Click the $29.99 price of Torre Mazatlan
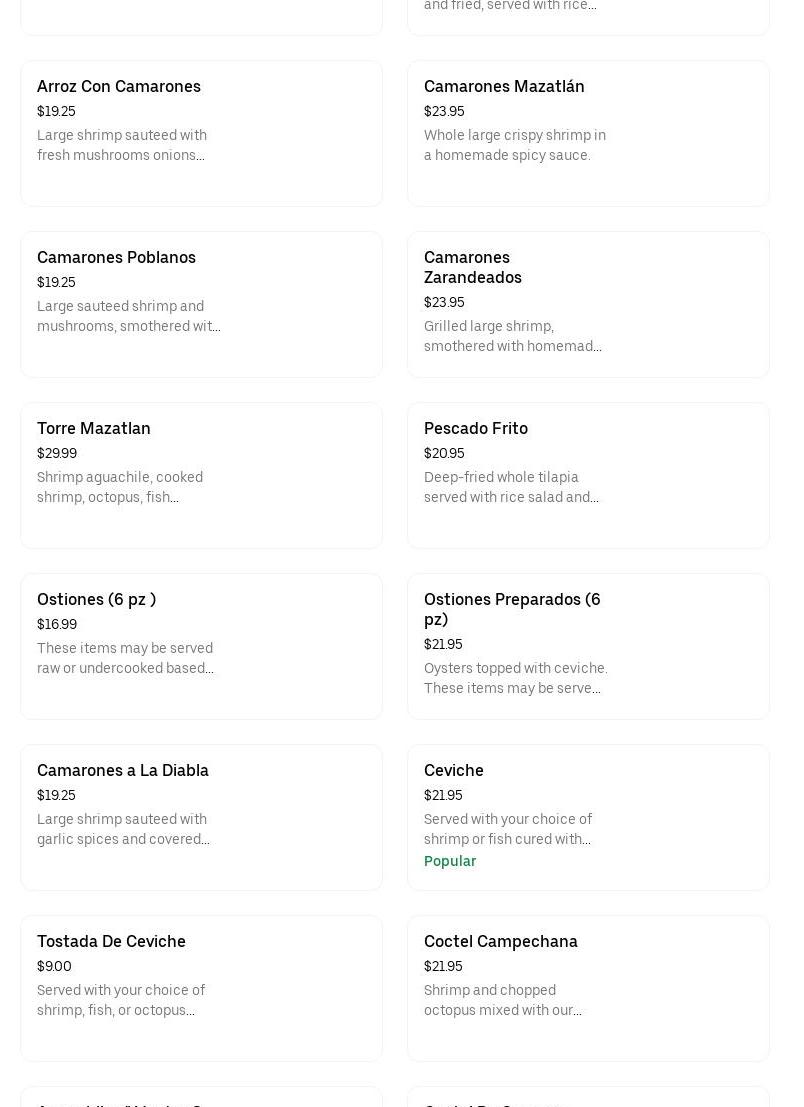 57,454
